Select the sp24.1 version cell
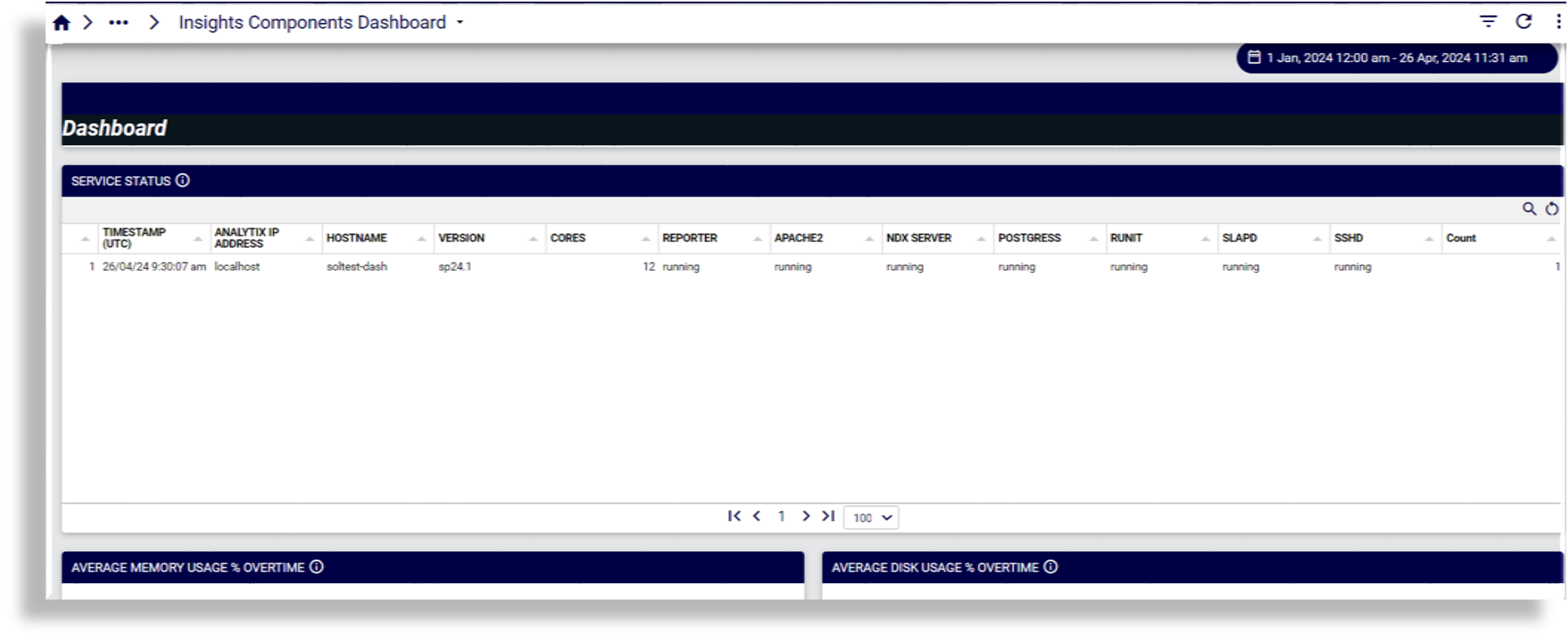 click(x=455, y=267)
